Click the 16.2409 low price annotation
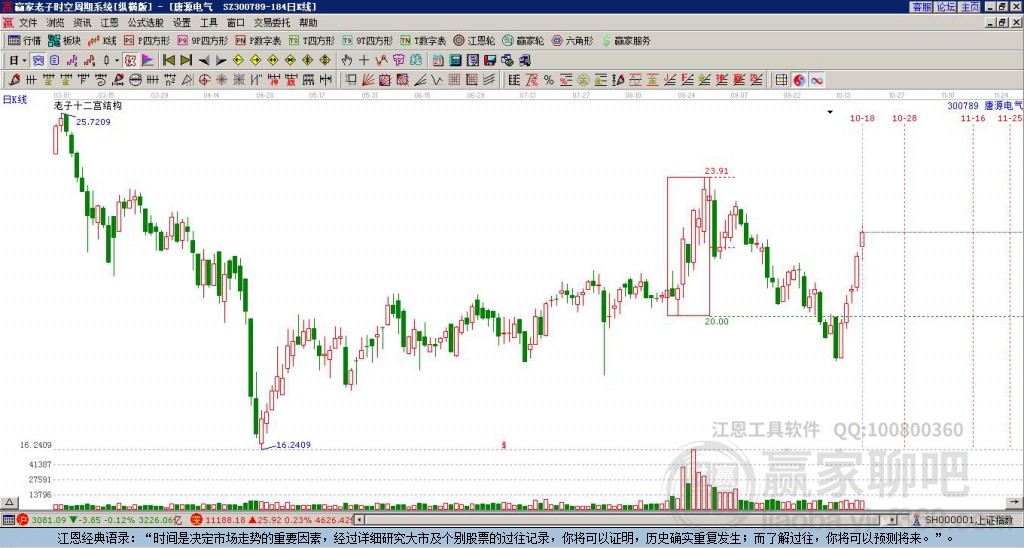 coord(293,445)
